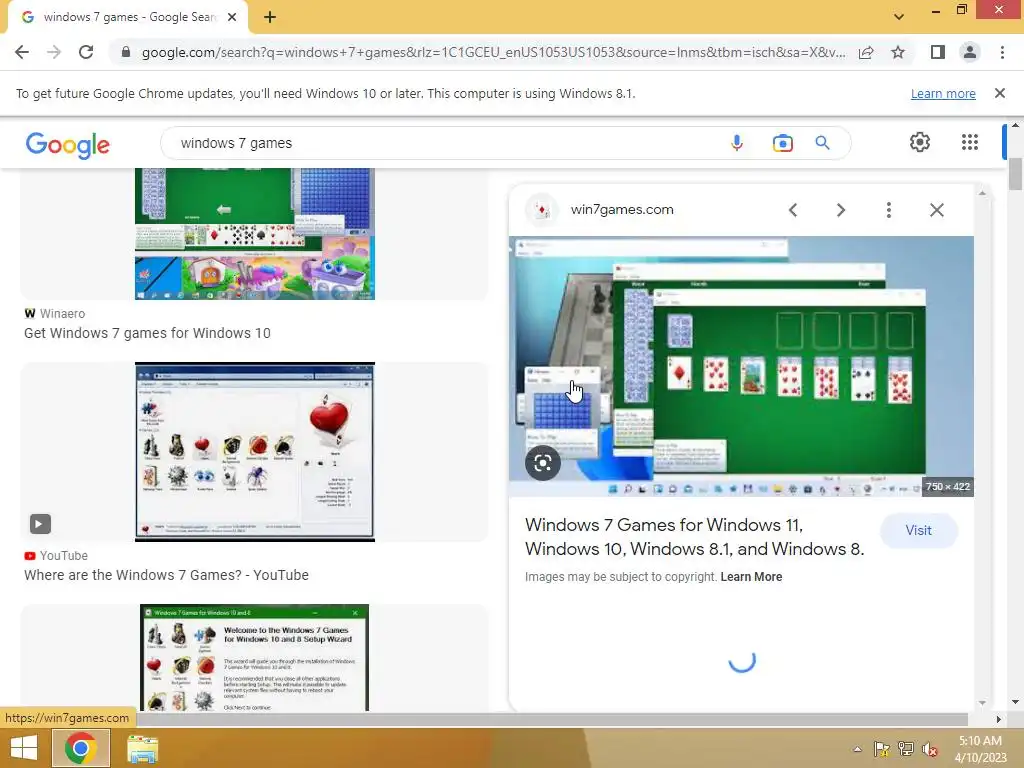Dismiss the Chrome update notification bar
Image resolution: width=1024 pixels, height=768 pixels.
[1000, 93]
